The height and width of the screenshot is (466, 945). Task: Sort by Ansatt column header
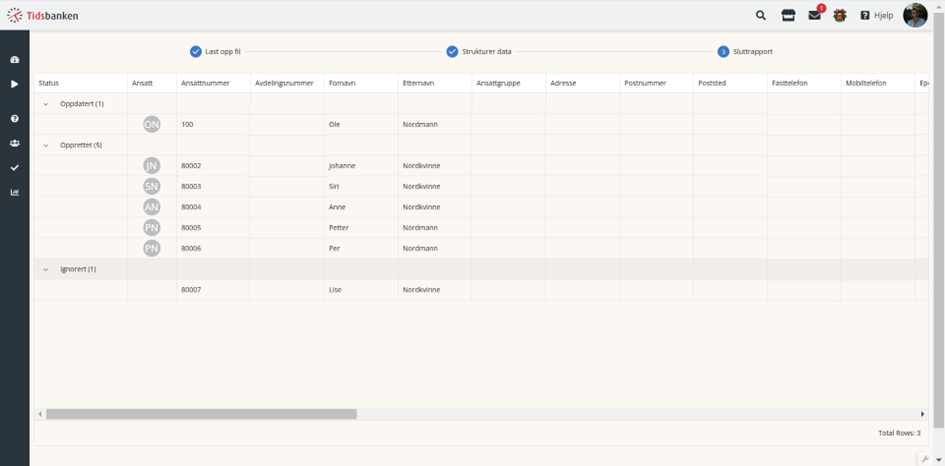tap(152, 83)
